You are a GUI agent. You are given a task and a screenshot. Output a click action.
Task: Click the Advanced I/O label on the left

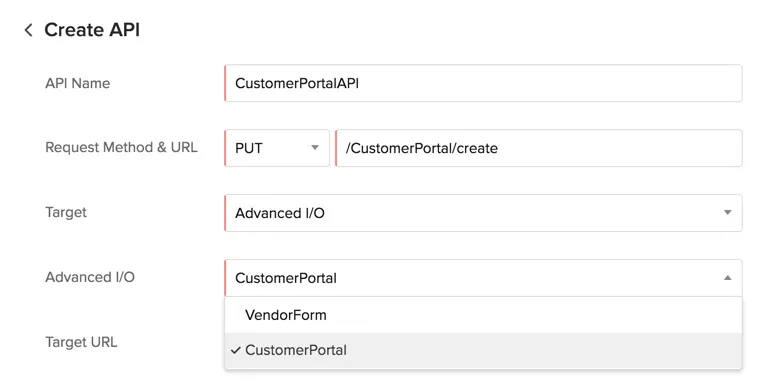click(x=90, y=277)
